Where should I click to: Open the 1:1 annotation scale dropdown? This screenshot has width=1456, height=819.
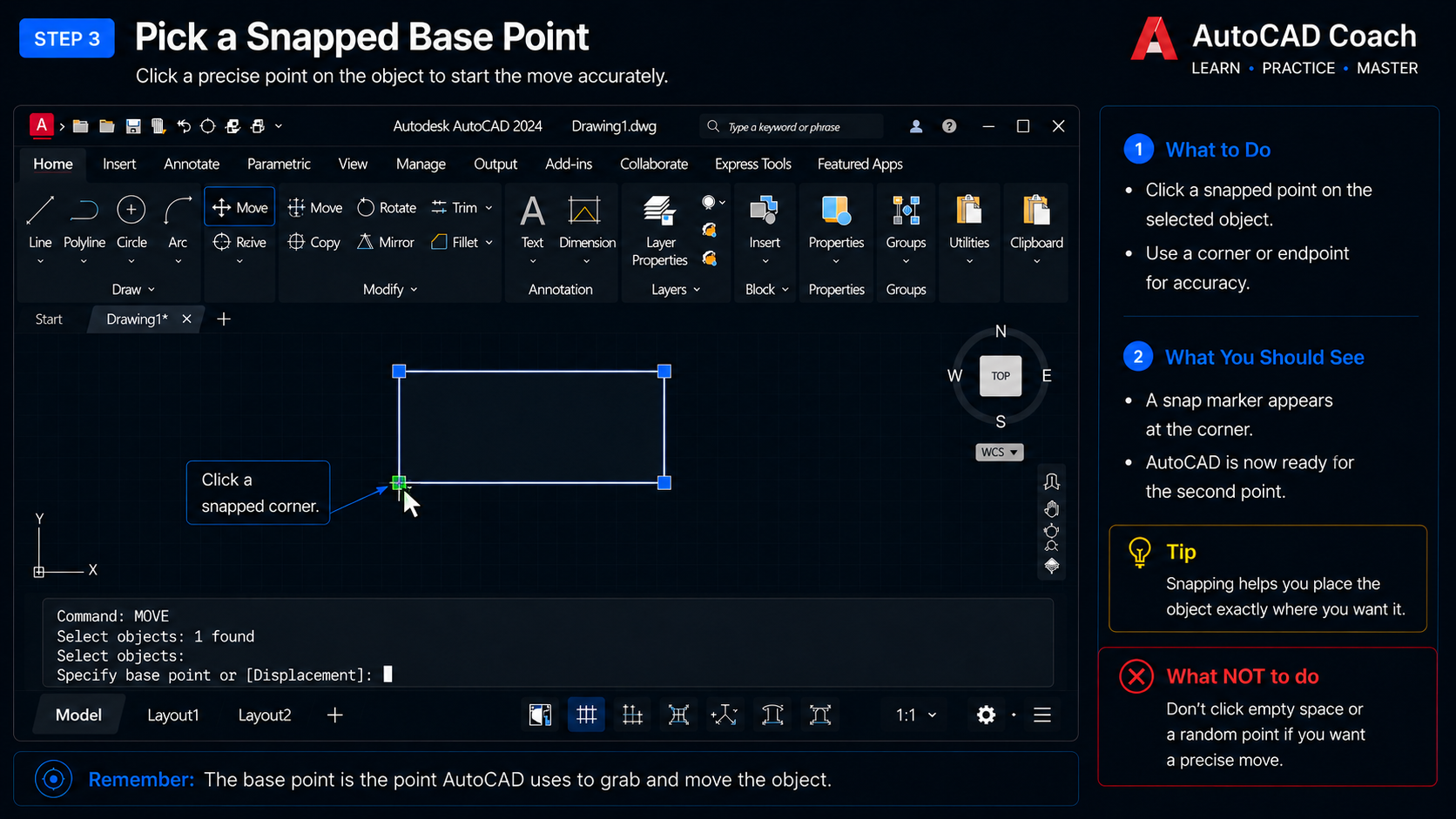click(x=916, y=715)
